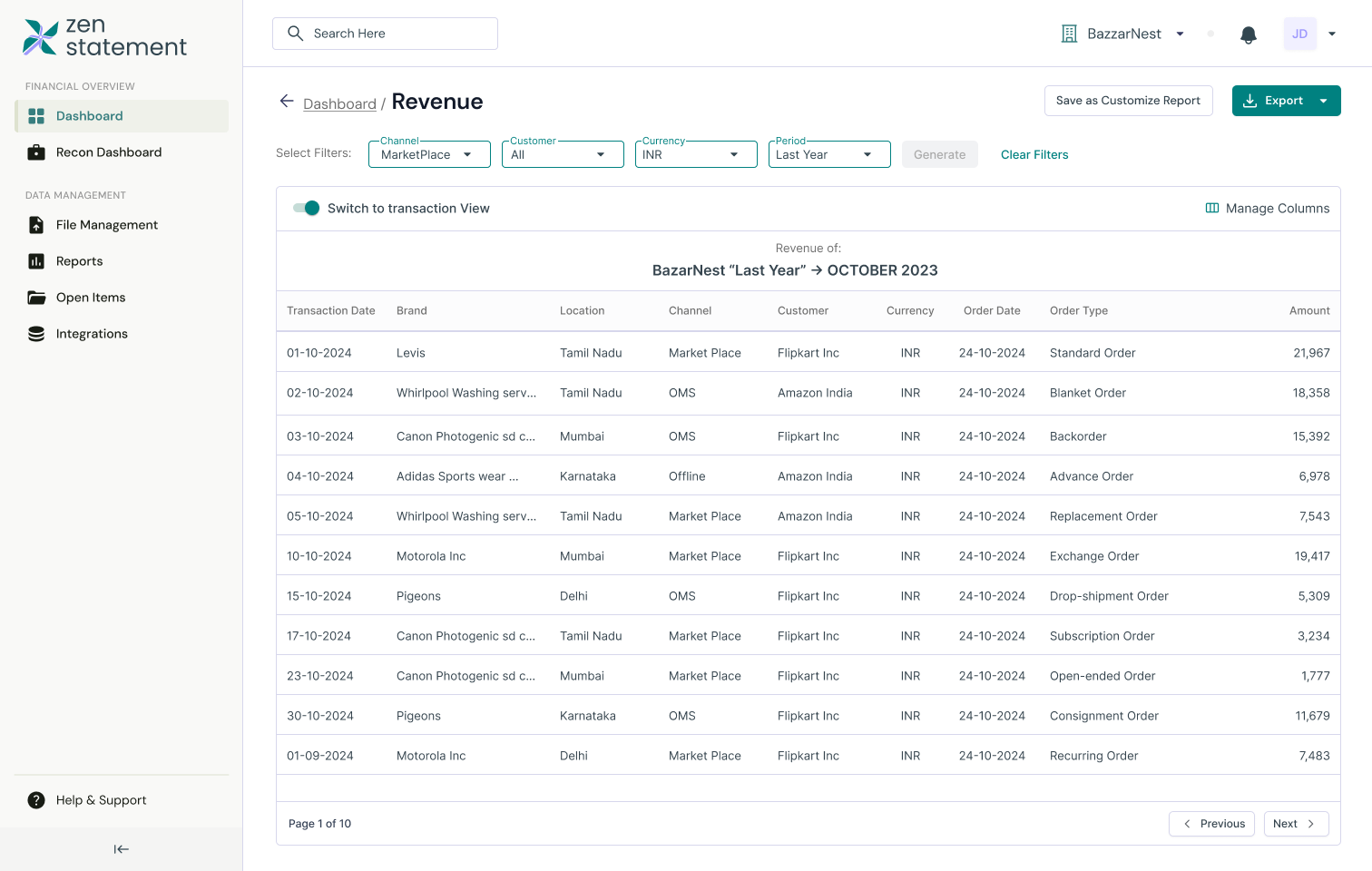Open File Management in the sidebar
This screenshot has height=871, width=1372.
click(122, 225)
